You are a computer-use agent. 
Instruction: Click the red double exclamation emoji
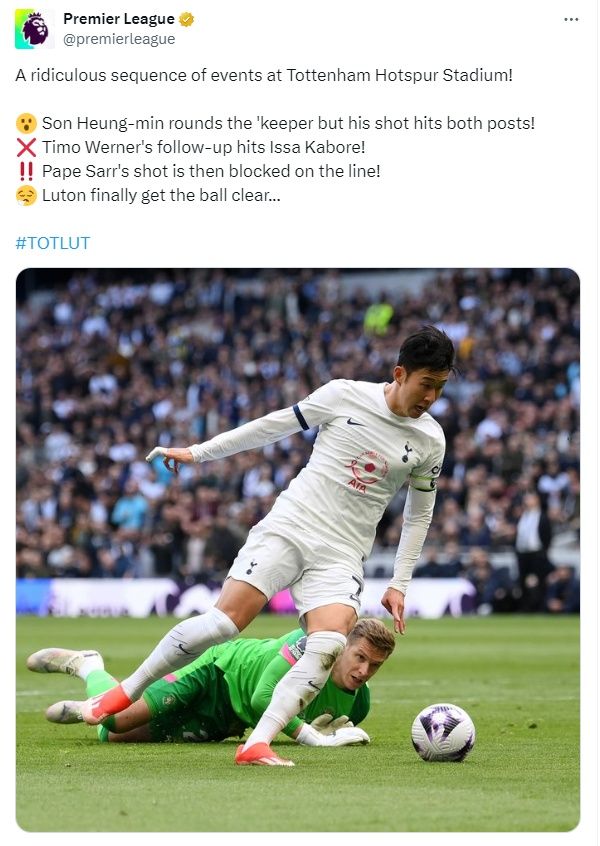26,171
